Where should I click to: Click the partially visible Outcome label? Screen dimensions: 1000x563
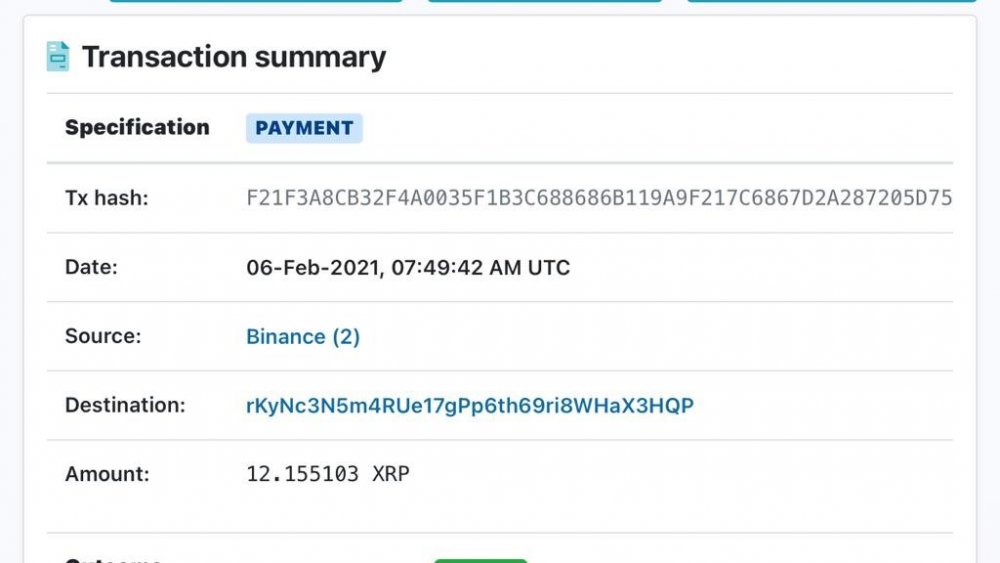pyautogui.click(x=113, y=560)
